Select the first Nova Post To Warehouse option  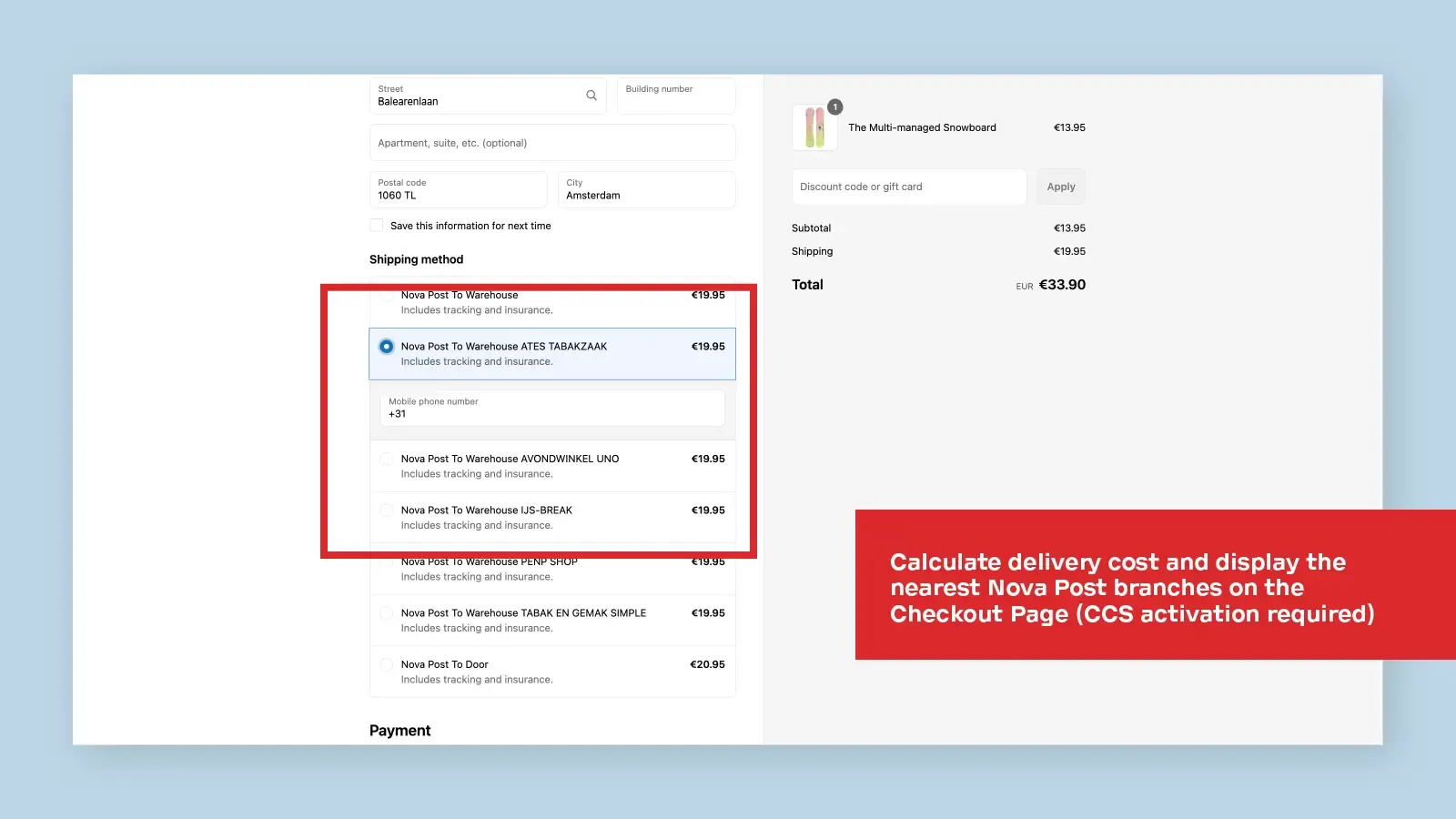pos(387,295)
